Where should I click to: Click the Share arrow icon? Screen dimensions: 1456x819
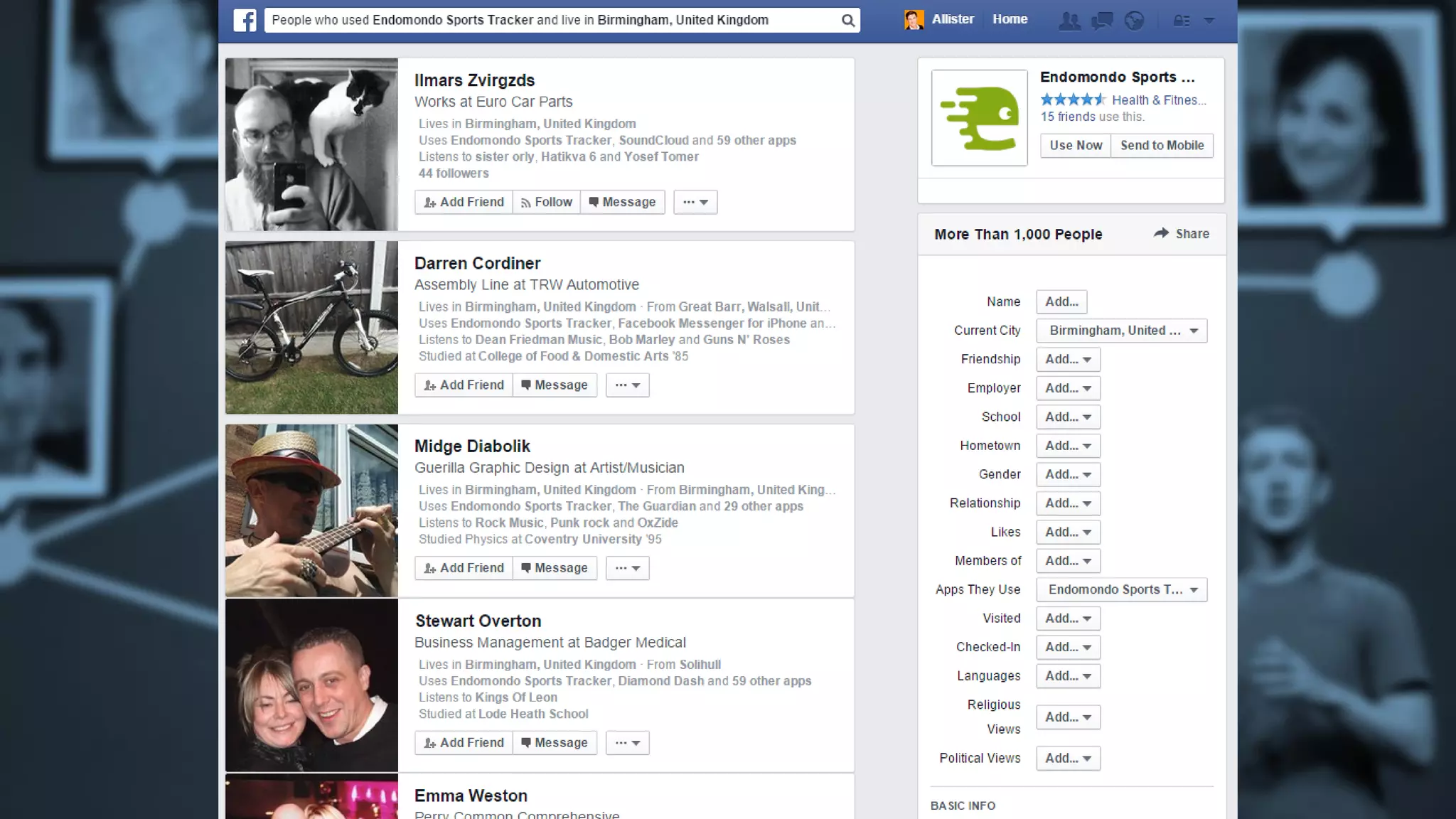tap(1161, 233)
